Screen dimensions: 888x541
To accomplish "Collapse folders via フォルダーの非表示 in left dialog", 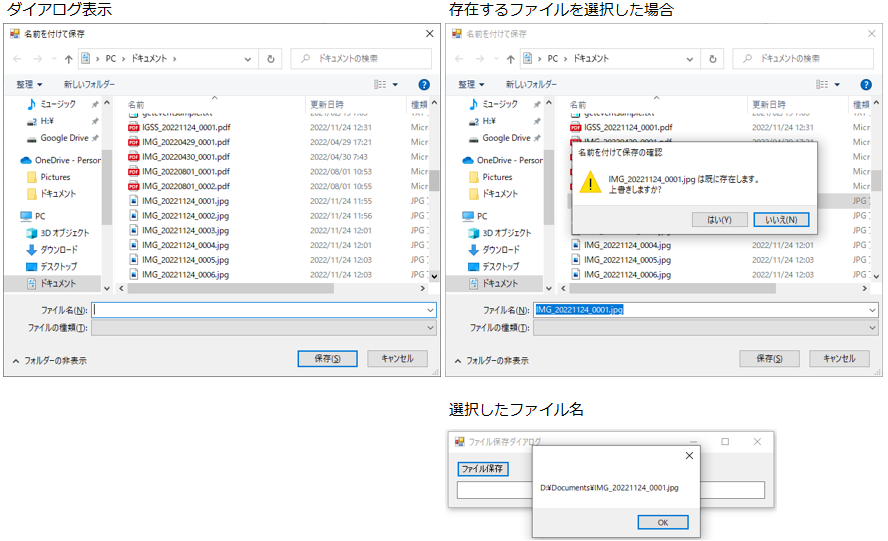I will point(50,360).
